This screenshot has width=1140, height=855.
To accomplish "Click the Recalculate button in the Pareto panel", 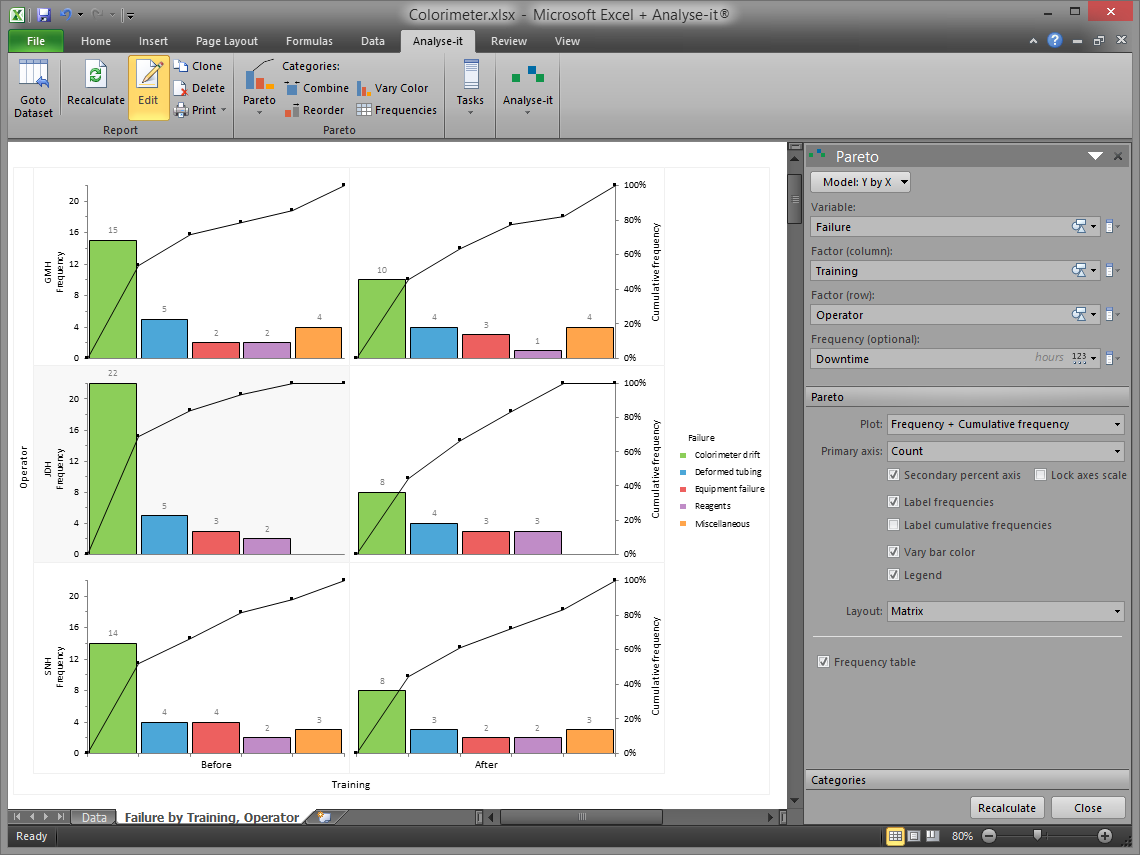I will coord(1007,808).
